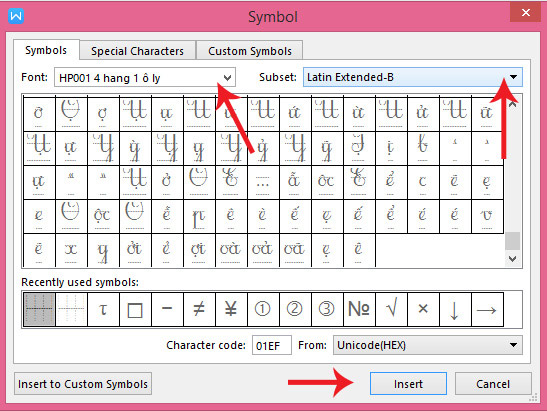Switch to the Special Characters tab
547x411 pixels.
137,51
